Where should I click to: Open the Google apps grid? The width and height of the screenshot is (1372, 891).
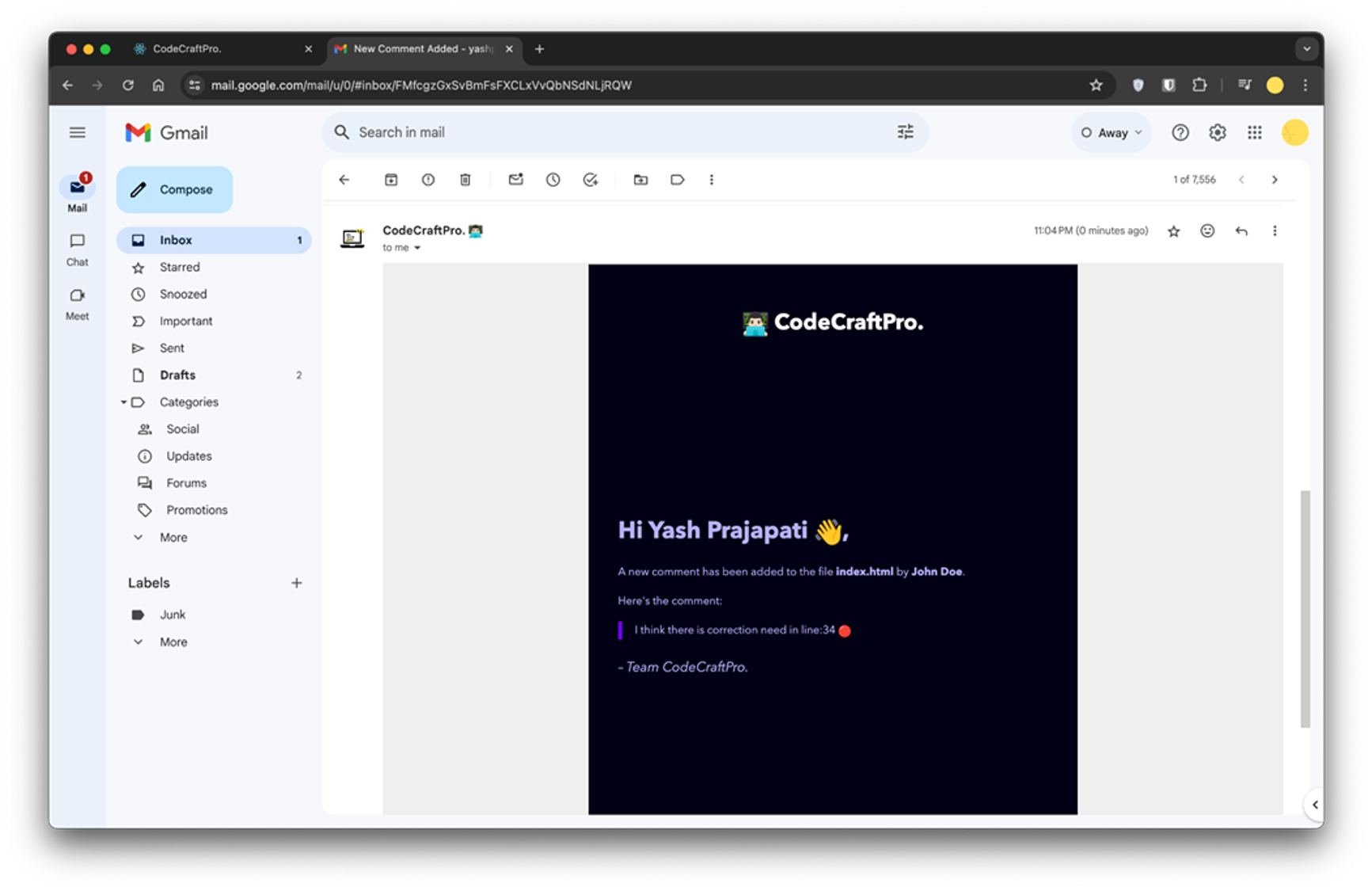point(1255,132)
